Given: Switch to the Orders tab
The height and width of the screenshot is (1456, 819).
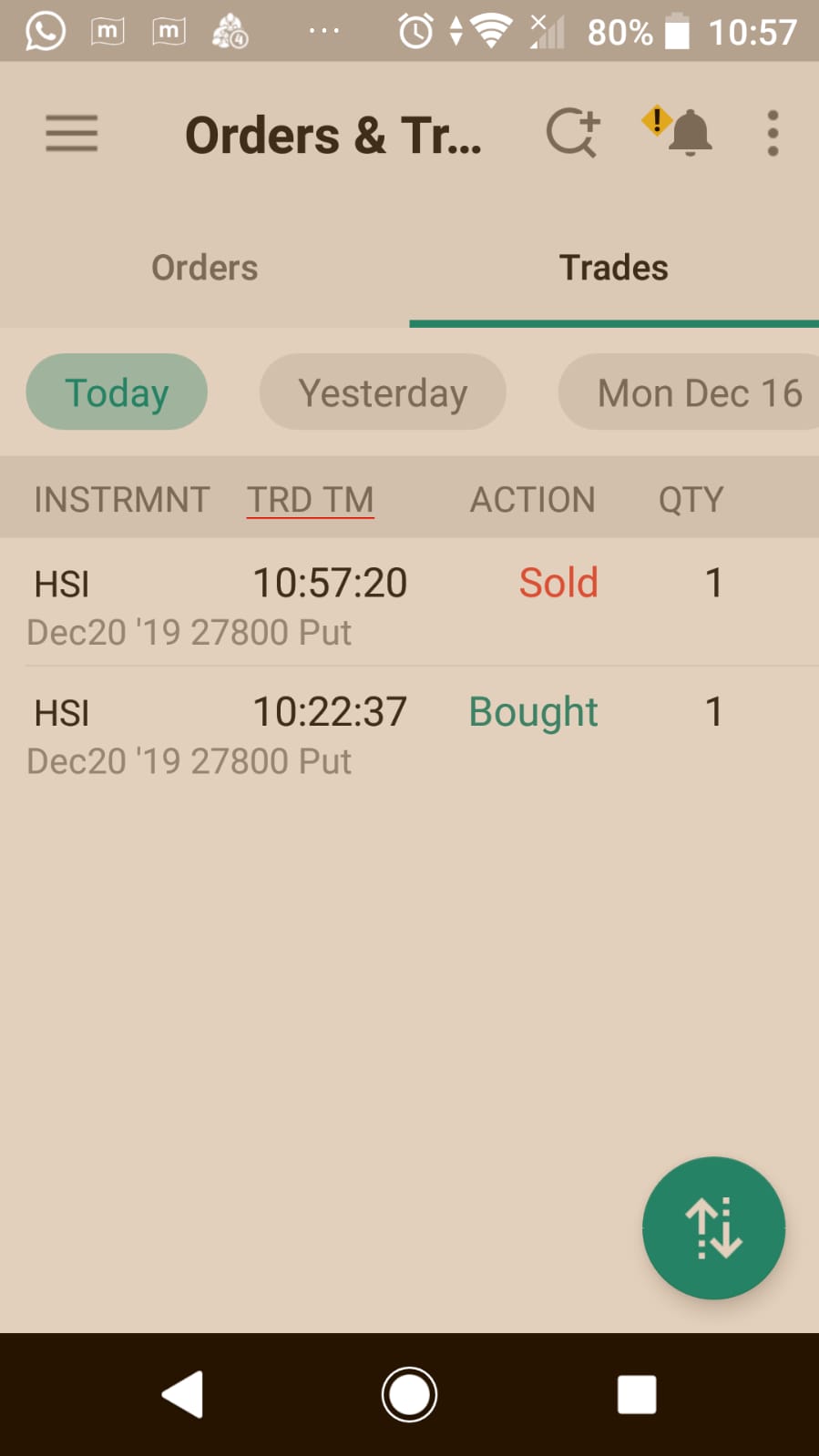Looking at the screenshot, I should pyautogui.click(x=205, y=268).
